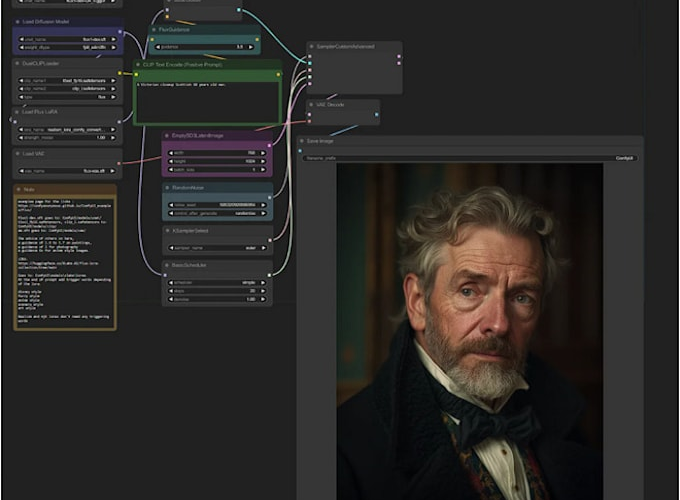Click the vae_name field in Load VAE
Image resolution: width=680 pixels, height=500 pixels.
[68, 170]
